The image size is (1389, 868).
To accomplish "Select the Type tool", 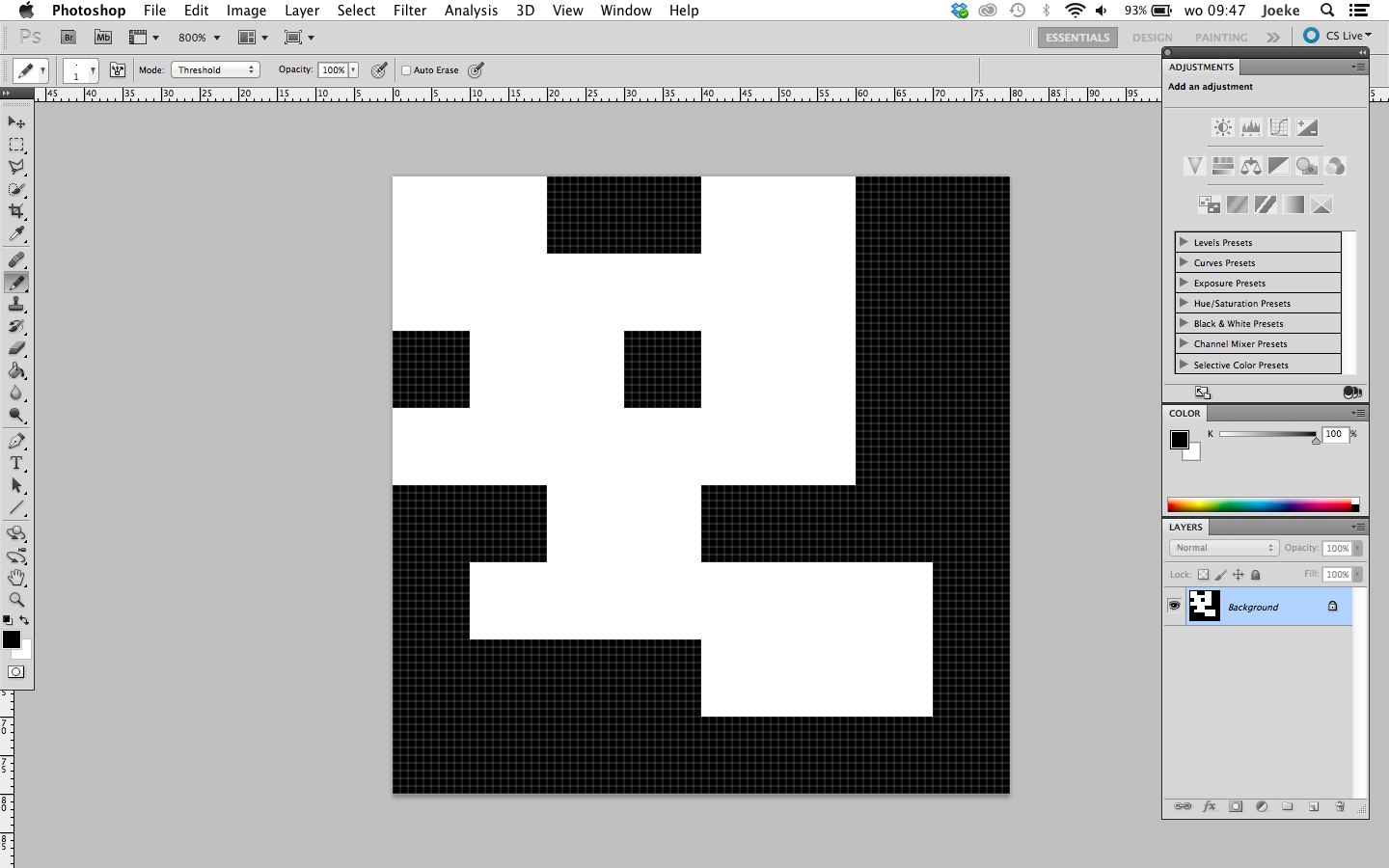I will coord(16,463).
